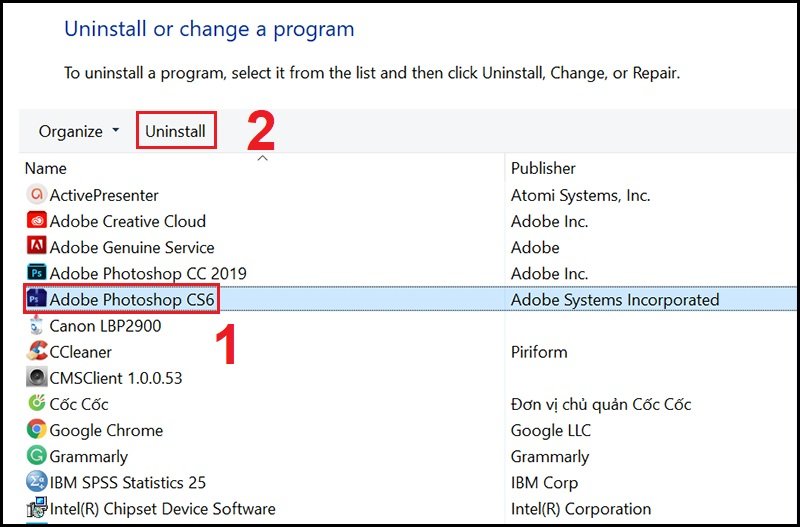Sort programs by Publisher column header
The image size is (800, 527).
(543, 168)
